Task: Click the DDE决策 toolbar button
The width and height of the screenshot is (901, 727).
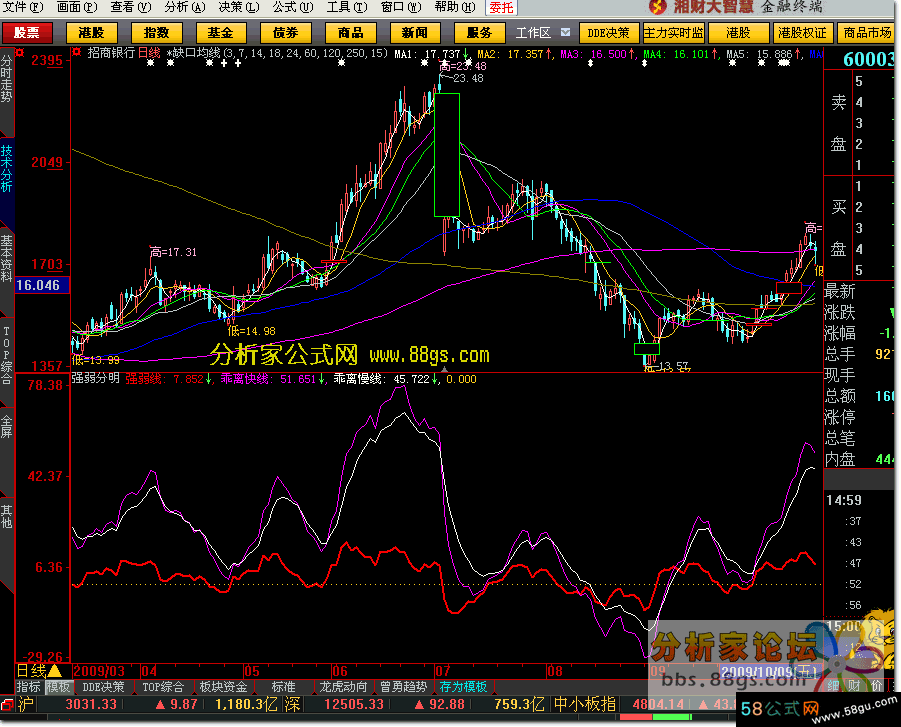Action: pos(609,33)
